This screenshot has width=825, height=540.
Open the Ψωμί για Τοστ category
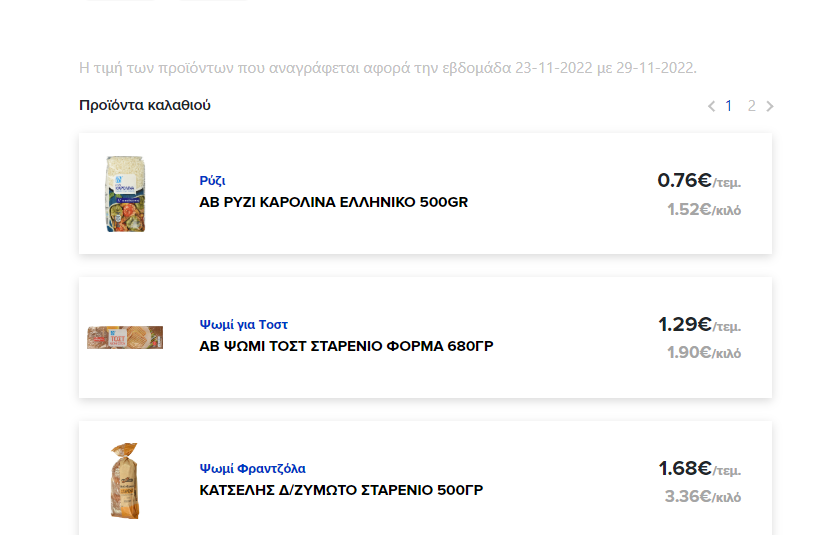click(x=244, y=325)
